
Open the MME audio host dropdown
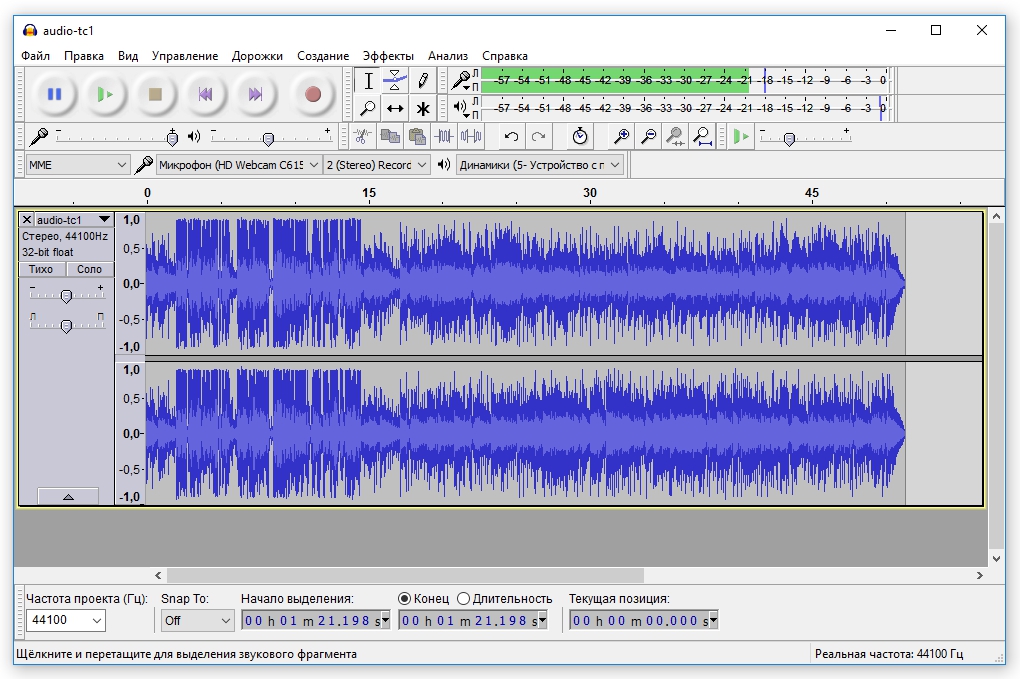pyautogui.click(x=77, y=164)
